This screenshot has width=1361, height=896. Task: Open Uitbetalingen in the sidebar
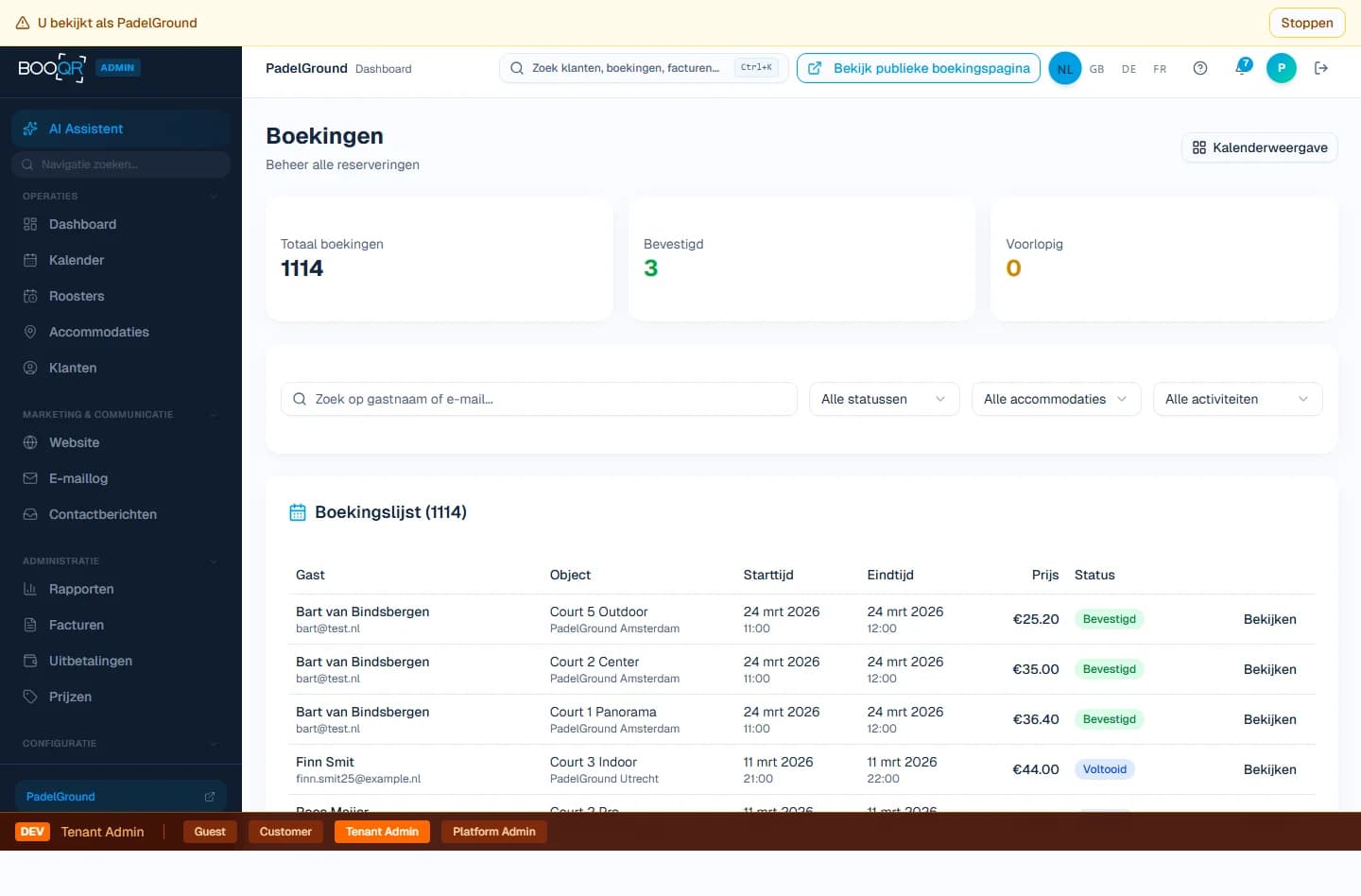90,661
